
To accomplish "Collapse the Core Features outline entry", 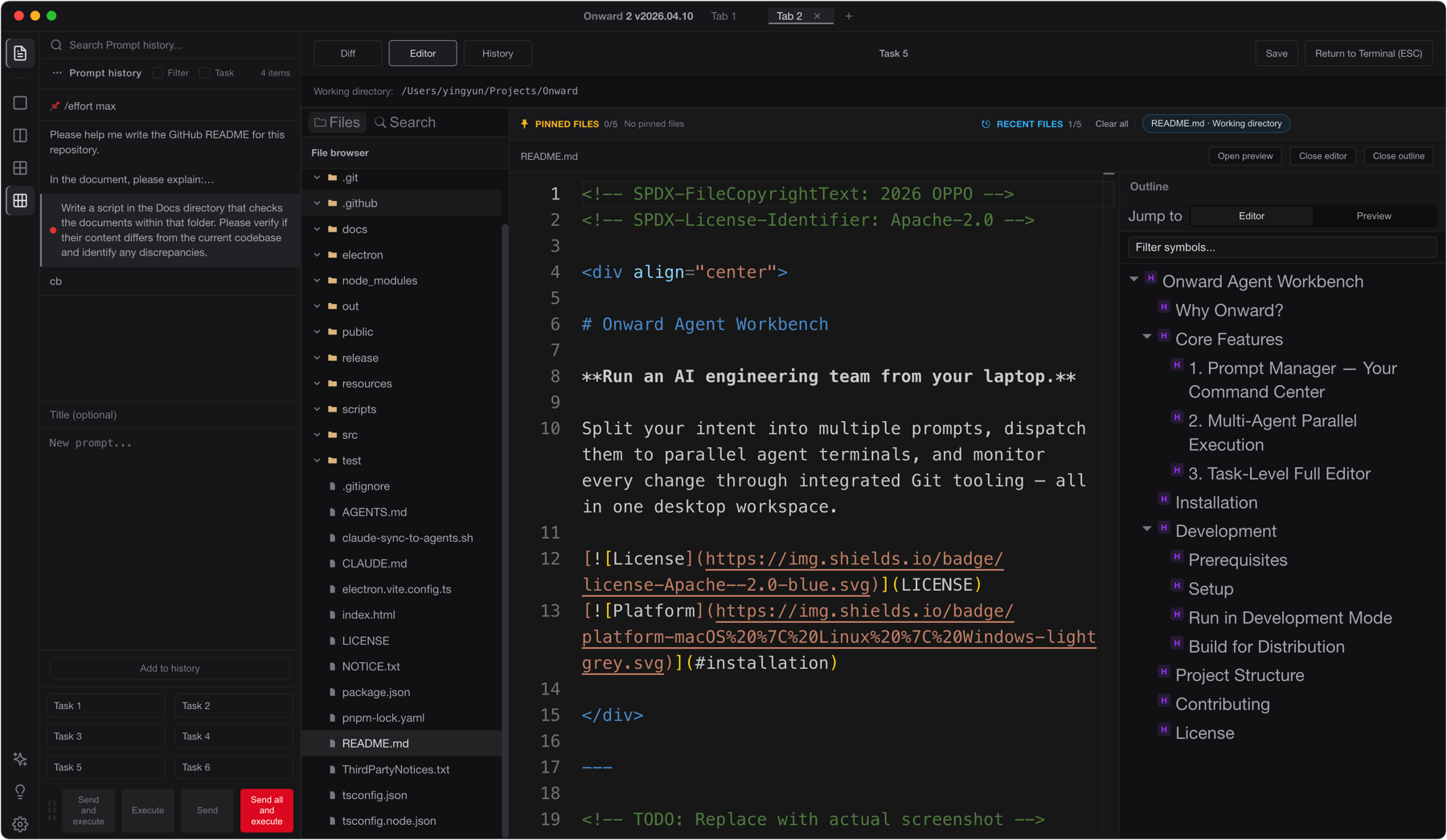I will (1146, 338).
